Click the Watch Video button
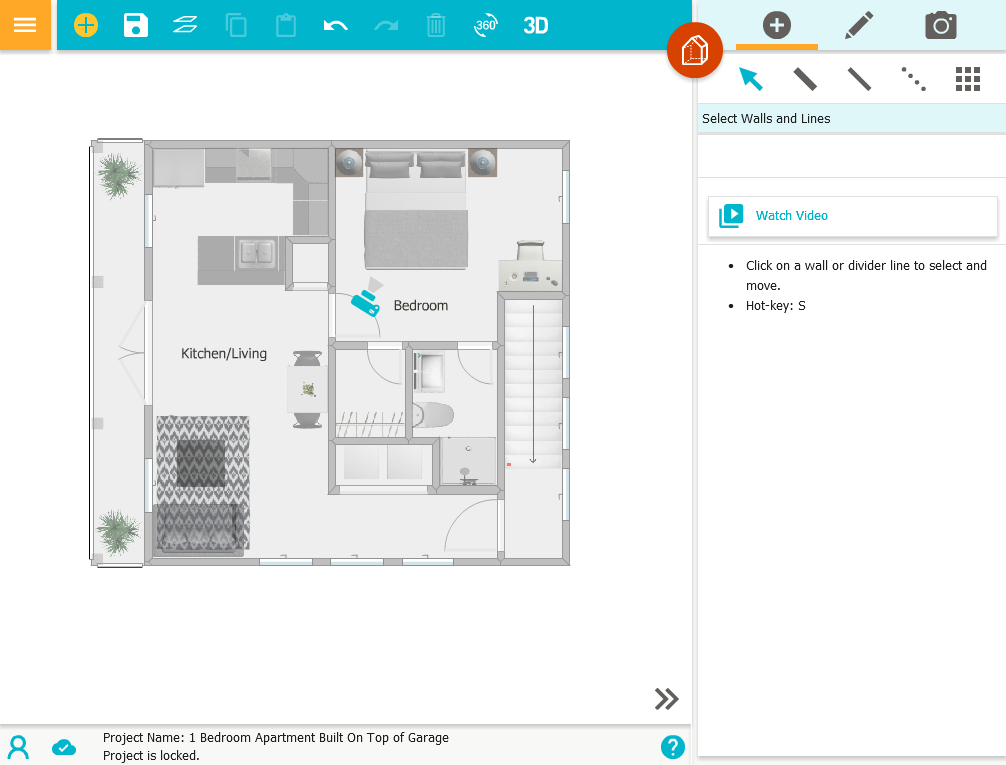This screenshot has width=1006, height=765. point(852,216)
